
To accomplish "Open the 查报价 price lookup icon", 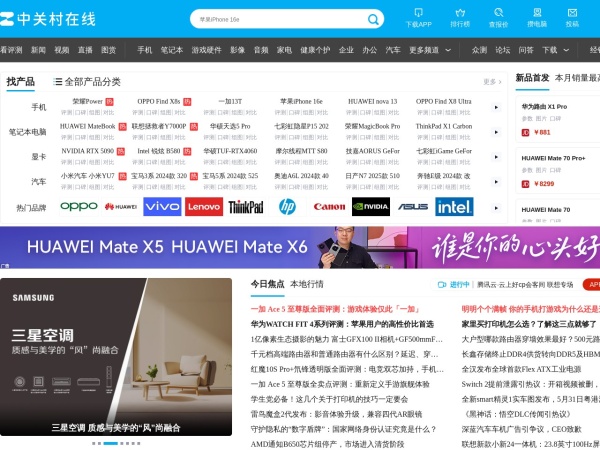I will (498, 18).
